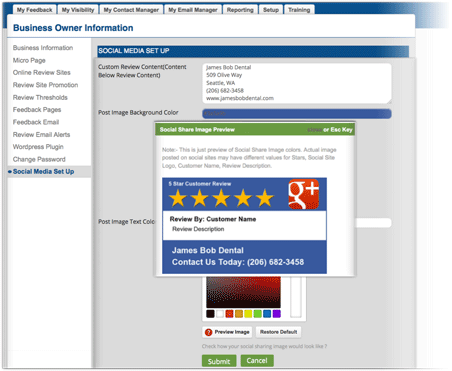Click the third star in preview
This screenshot has height=371, width=452.
click(221, 198)
